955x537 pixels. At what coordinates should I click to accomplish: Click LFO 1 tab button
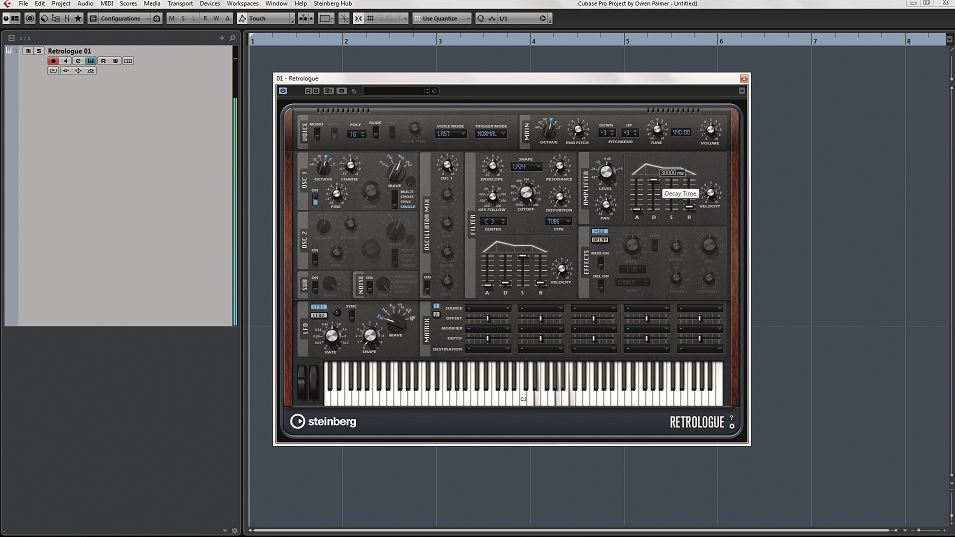tap(319, 307)
